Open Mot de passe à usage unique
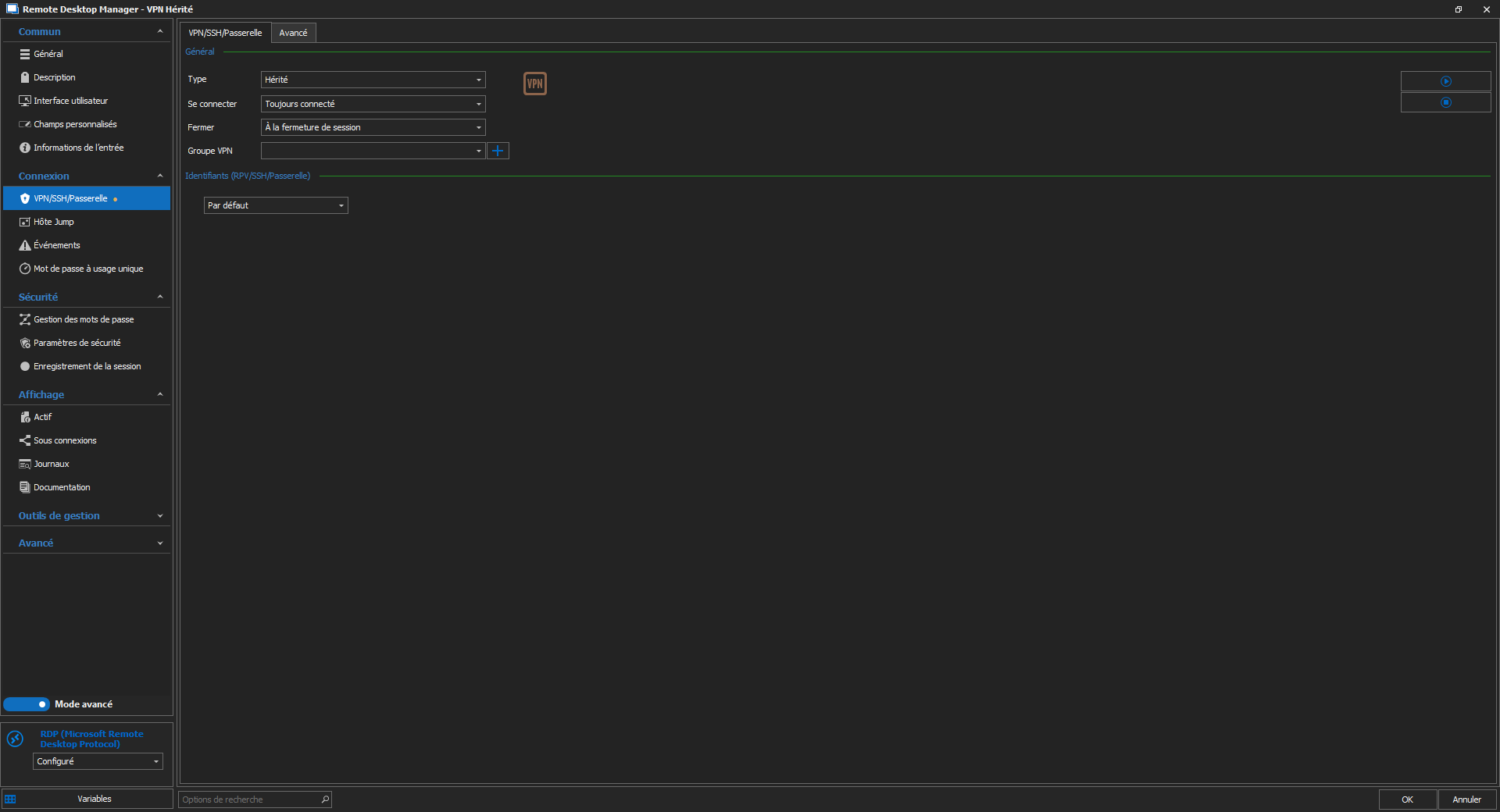The height and width of the screenshot is (812, 1500). [87, 269]
